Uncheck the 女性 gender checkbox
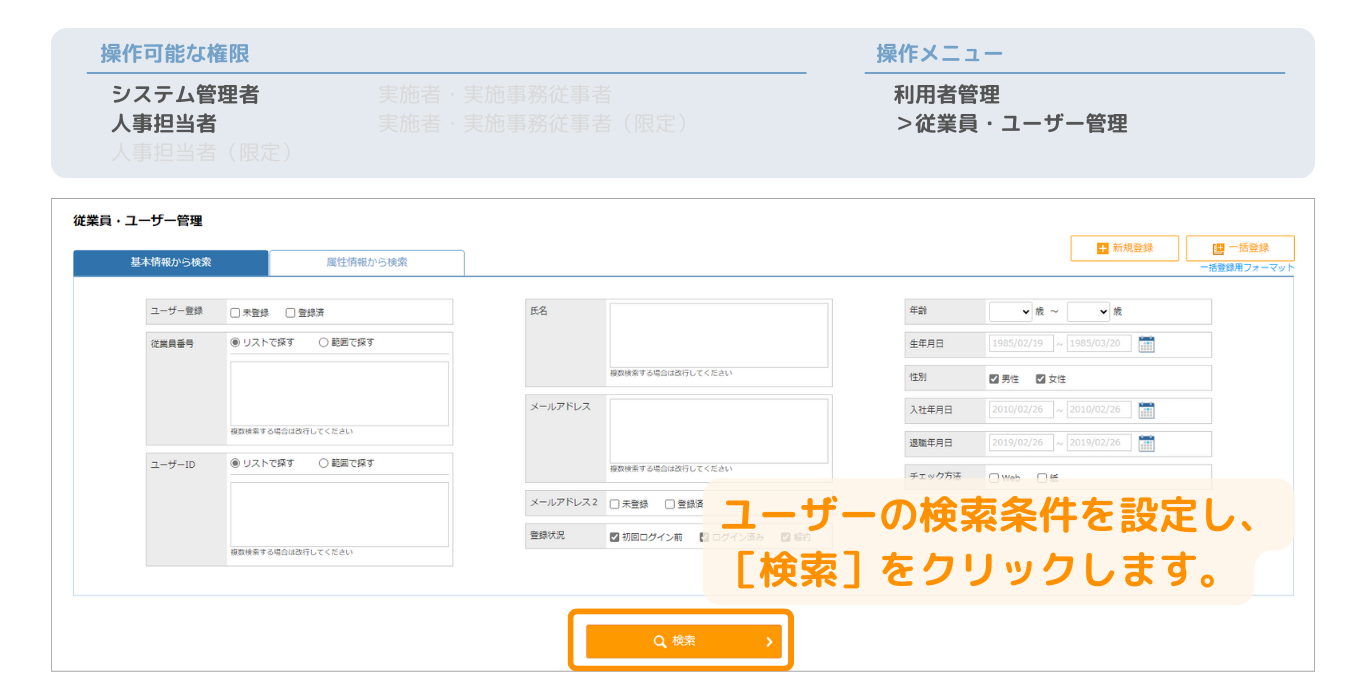Screen dimensions: 1366x698 (1041, 379)
